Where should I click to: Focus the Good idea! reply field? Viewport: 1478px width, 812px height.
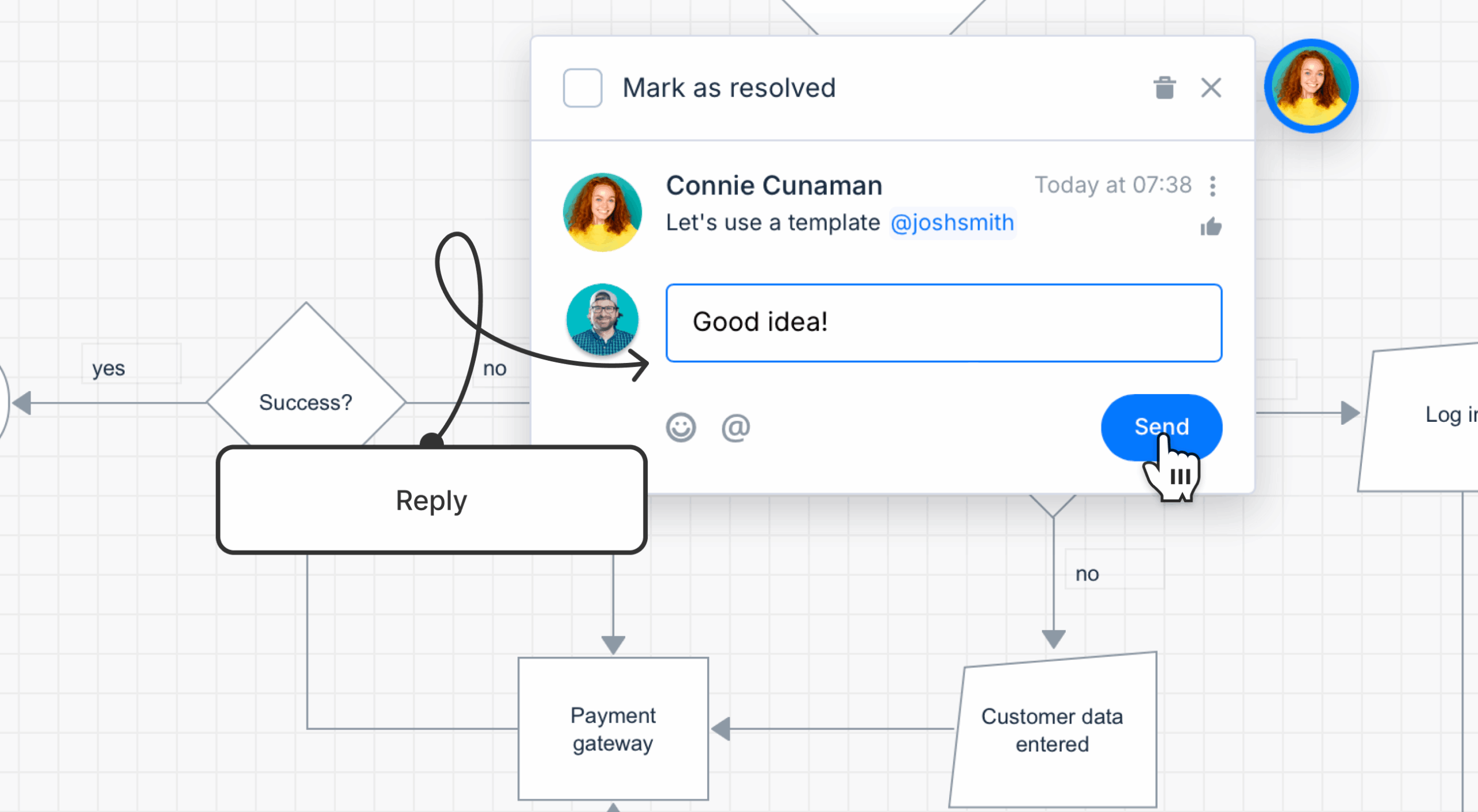pyautogui.click(x=943, y=323)
